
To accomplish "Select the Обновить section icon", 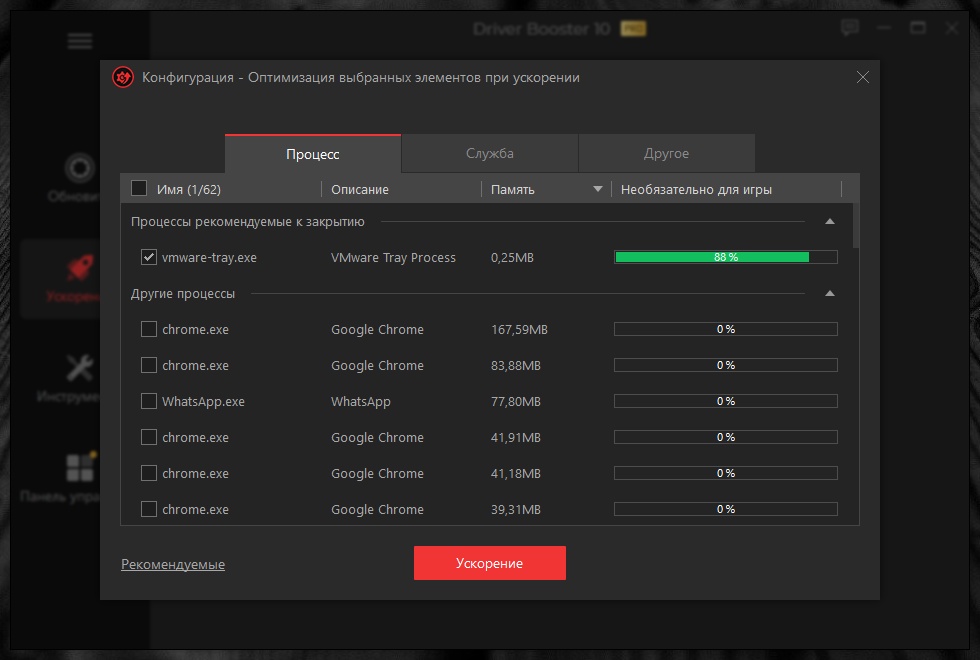I will pyautogui.click(x=78, y=168).
